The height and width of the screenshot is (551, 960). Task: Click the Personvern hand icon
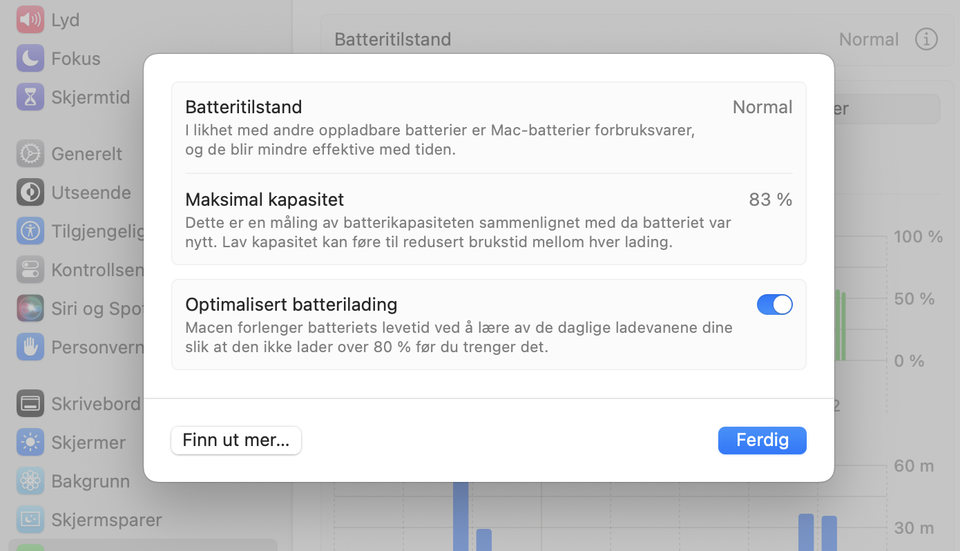click(30, 347)
